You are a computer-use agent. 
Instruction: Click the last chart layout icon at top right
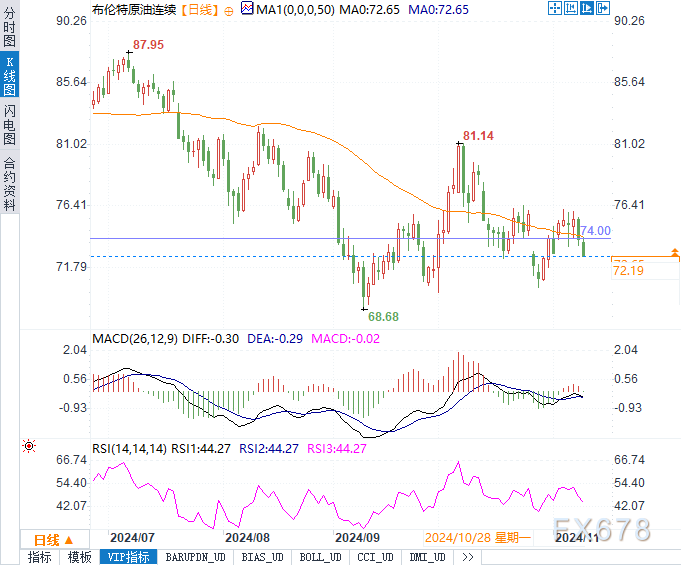click(x=602, y=8)
